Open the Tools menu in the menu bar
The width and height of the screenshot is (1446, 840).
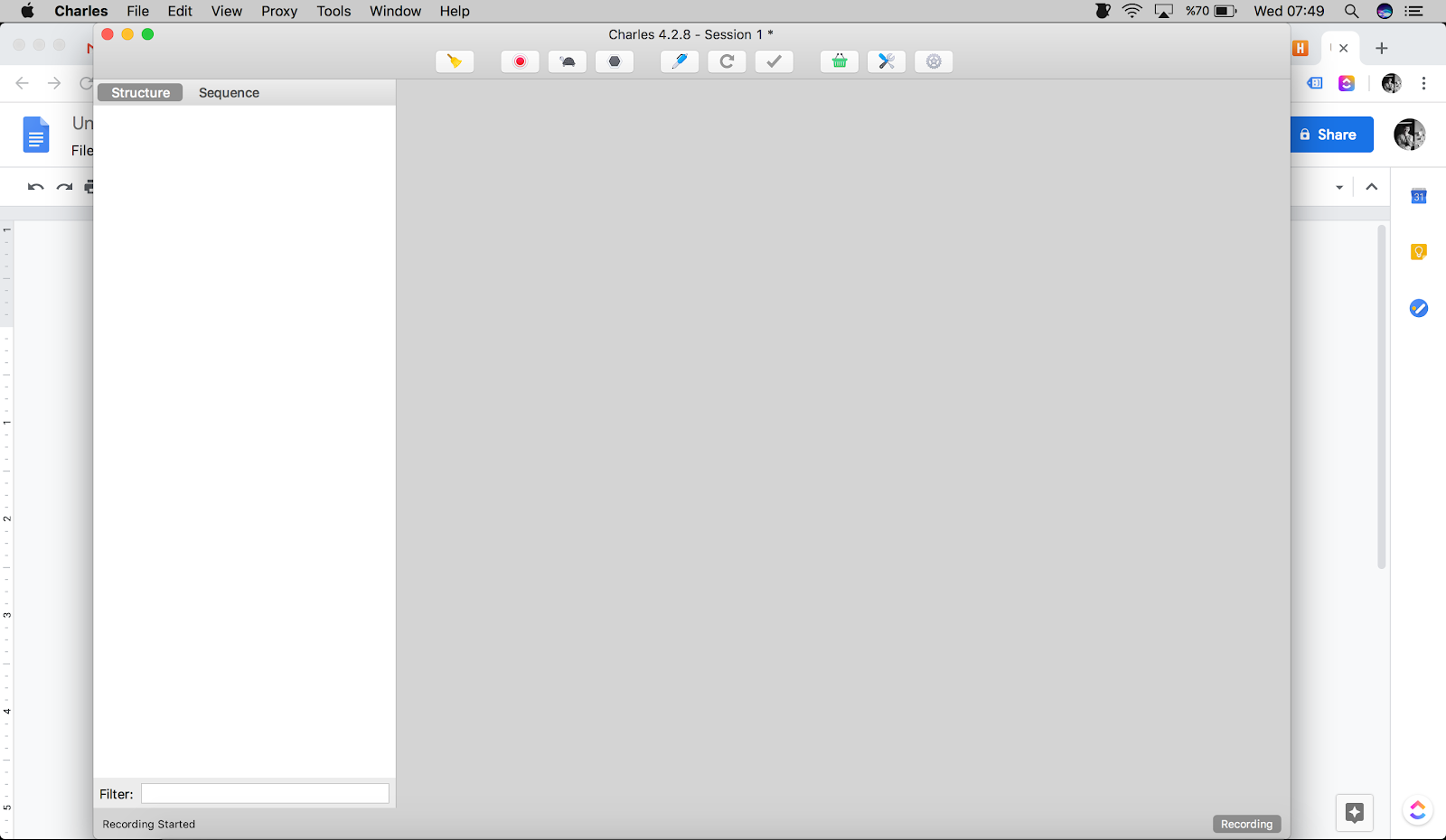[x=333, y=11]
